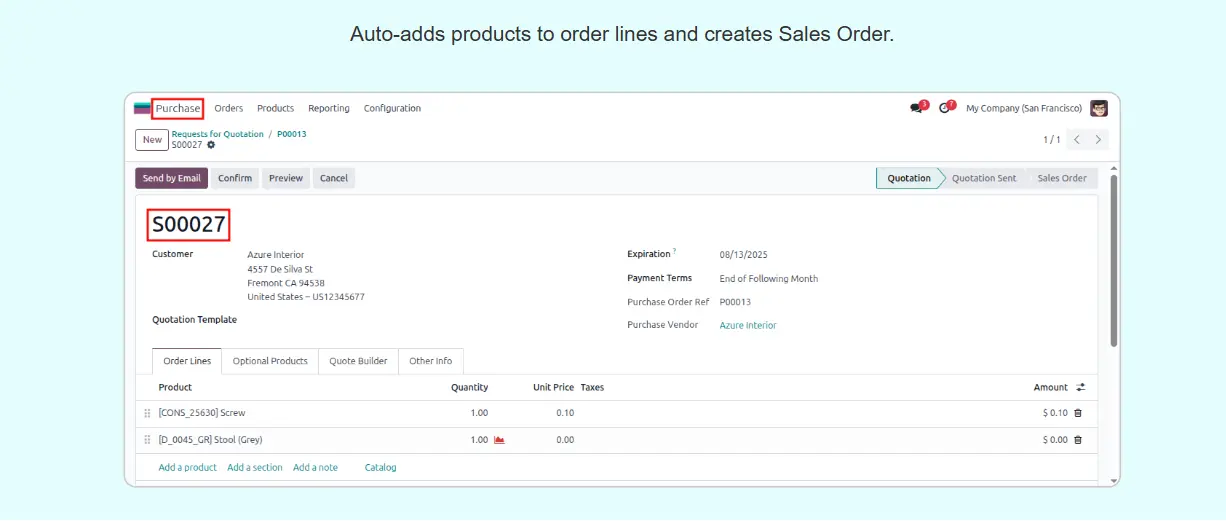Screen dimensions: 1226x521
Task: Click the gear icon next to S00027
Action: [211, 145]
